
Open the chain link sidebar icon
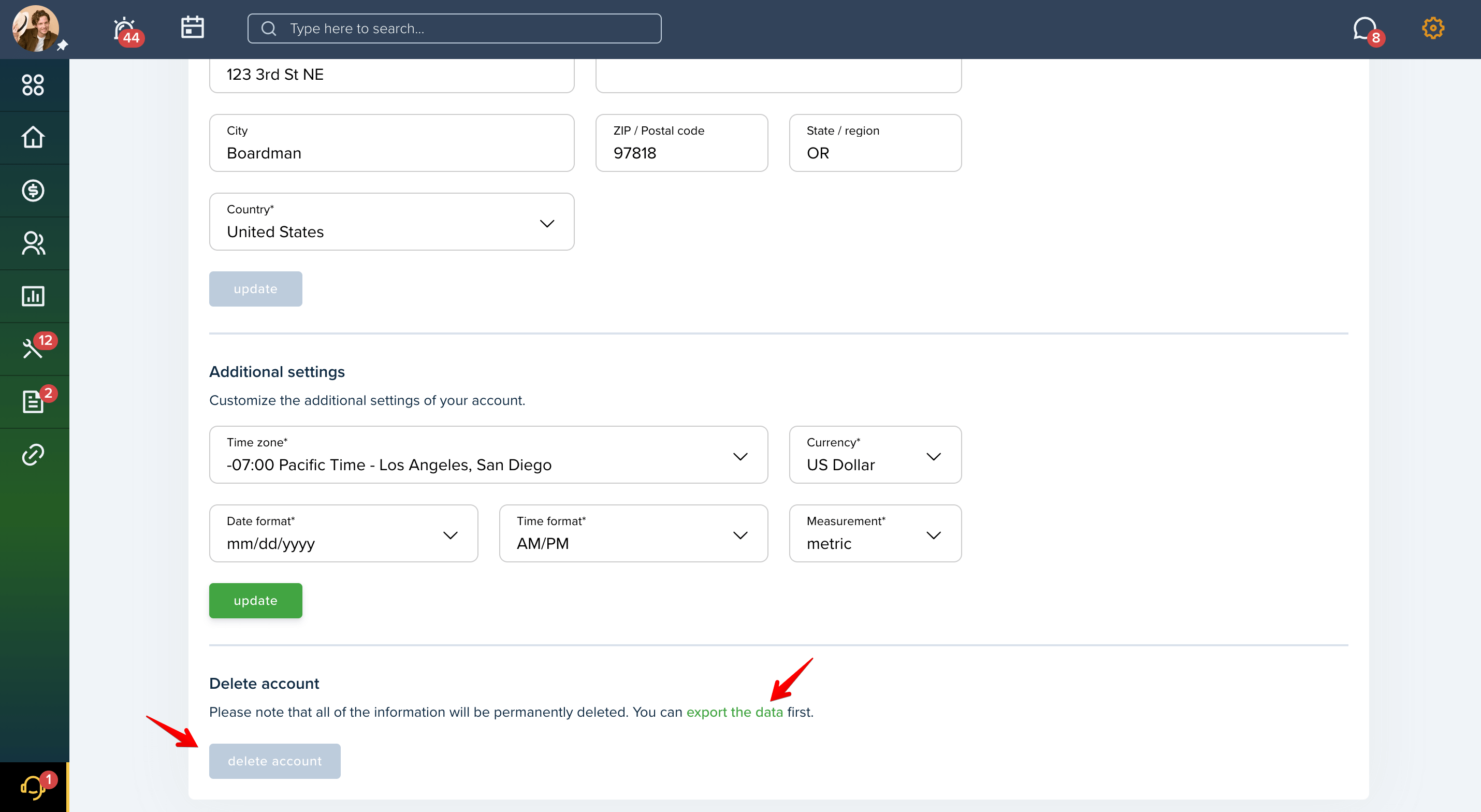[33, 454]
